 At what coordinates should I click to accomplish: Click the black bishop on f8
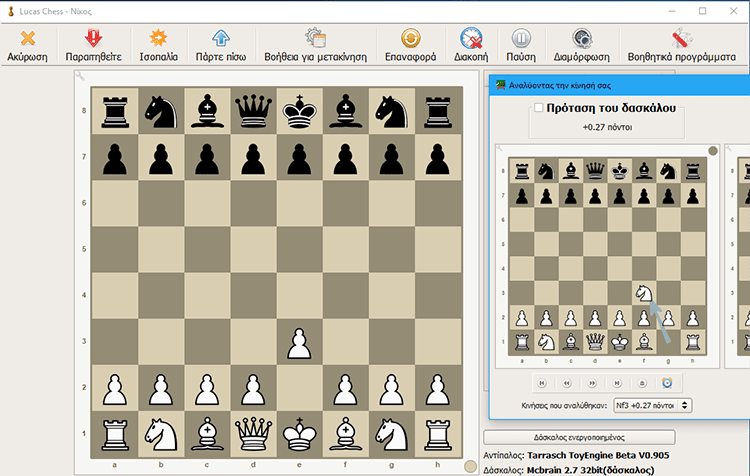[345, 111]
